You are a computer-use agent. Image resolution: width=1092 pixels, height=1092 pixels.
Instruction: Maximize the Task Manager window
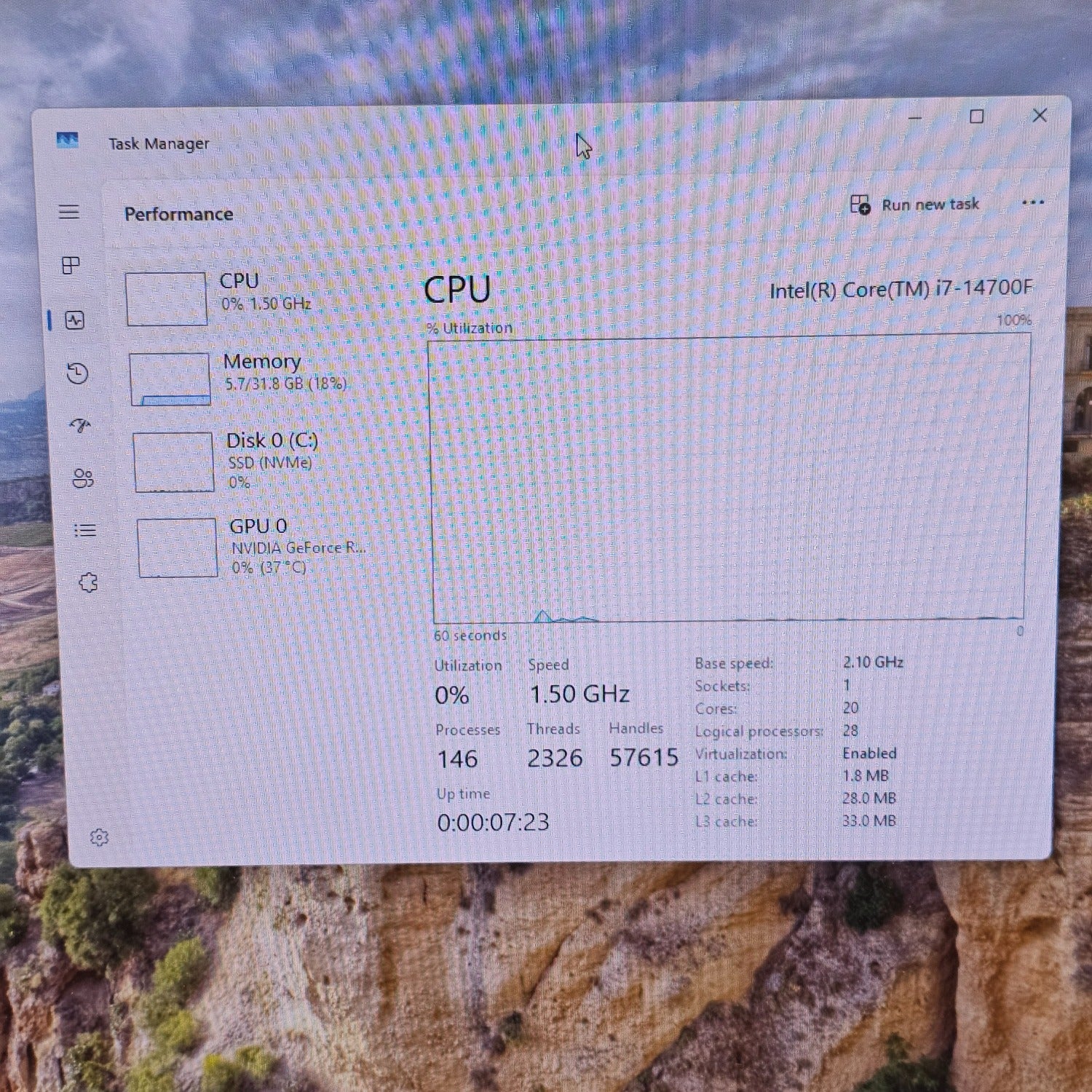[x=977, y=116]
